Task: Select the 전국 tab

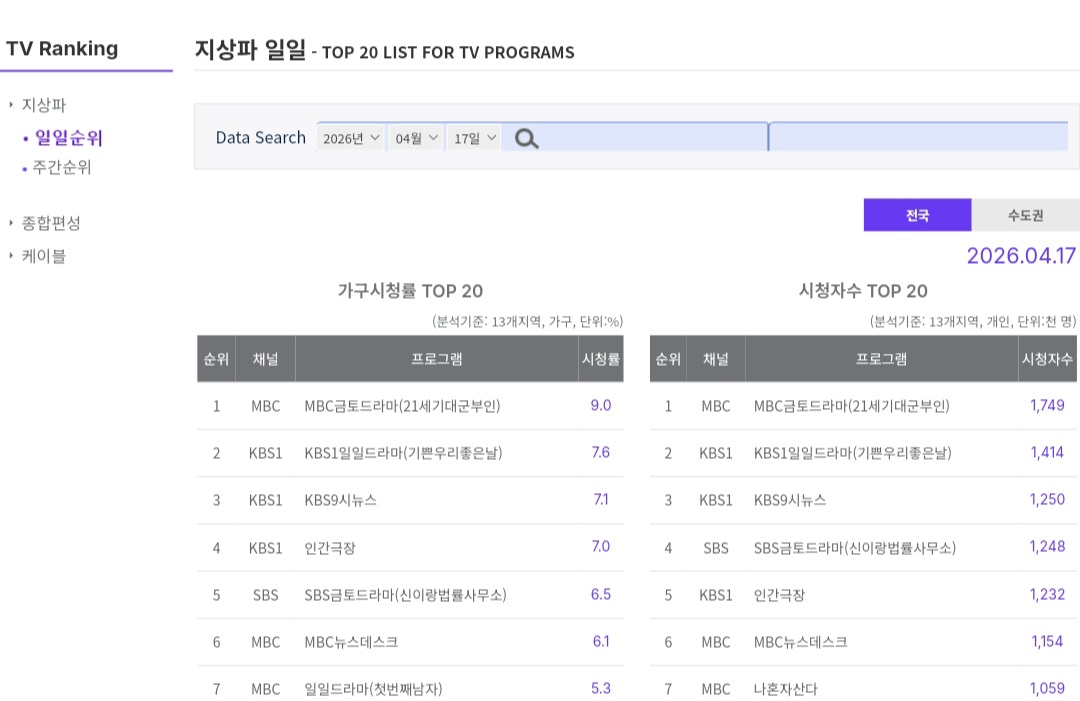Action: pos(917,215)
